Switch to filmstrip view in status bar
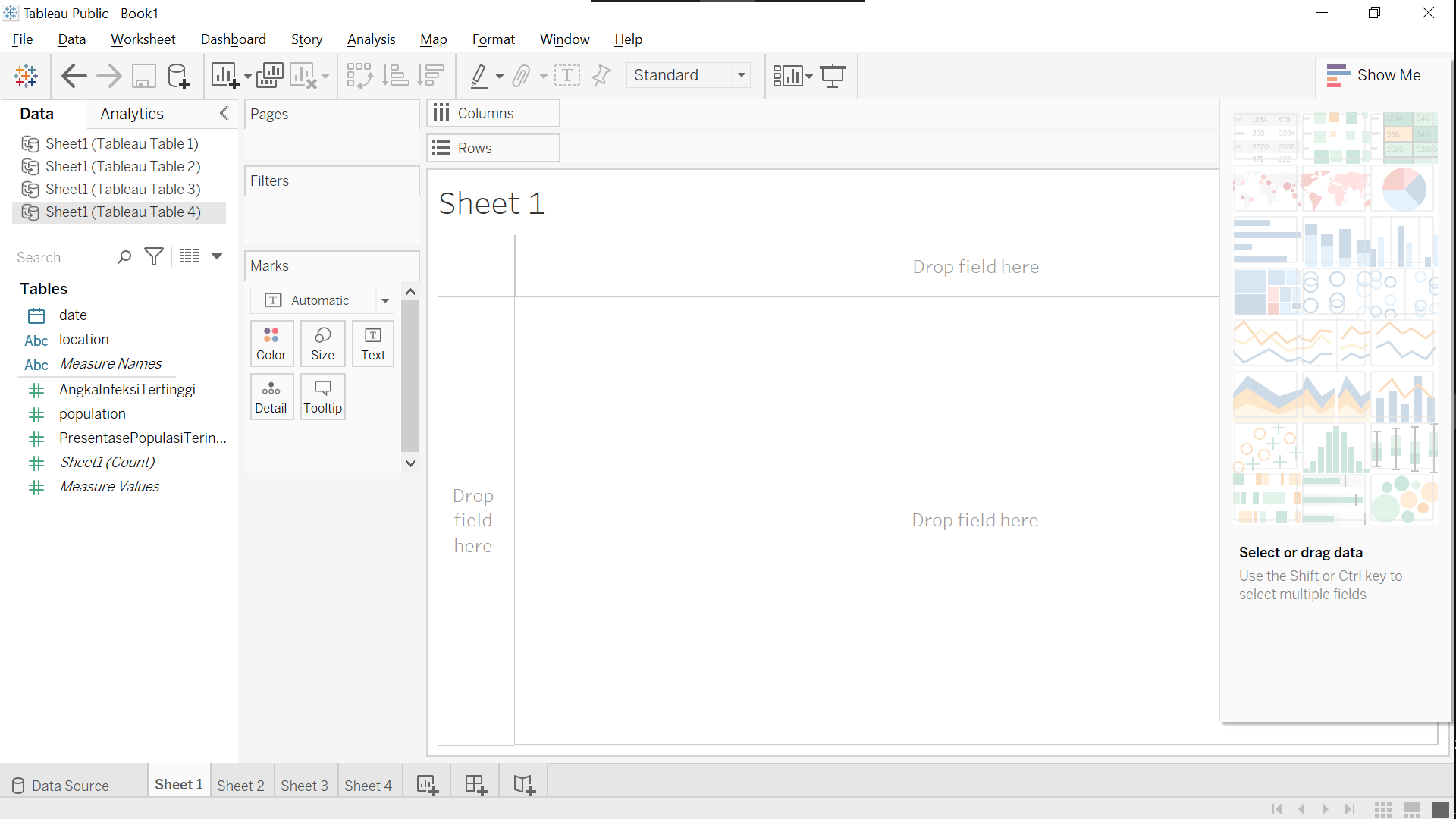Screen dimensions: 1456x819 pos(1411,809)
